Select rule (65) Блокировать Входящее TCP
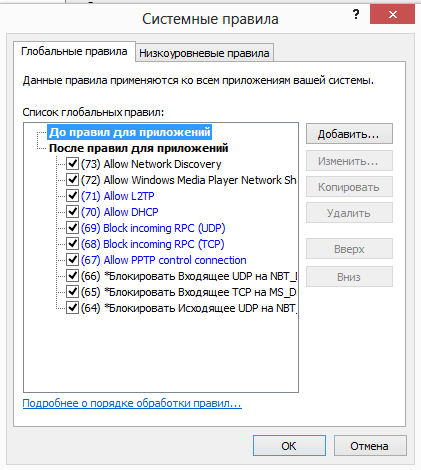Image resolution: width=421 pixels, height=470 pixels. point(188,292)
